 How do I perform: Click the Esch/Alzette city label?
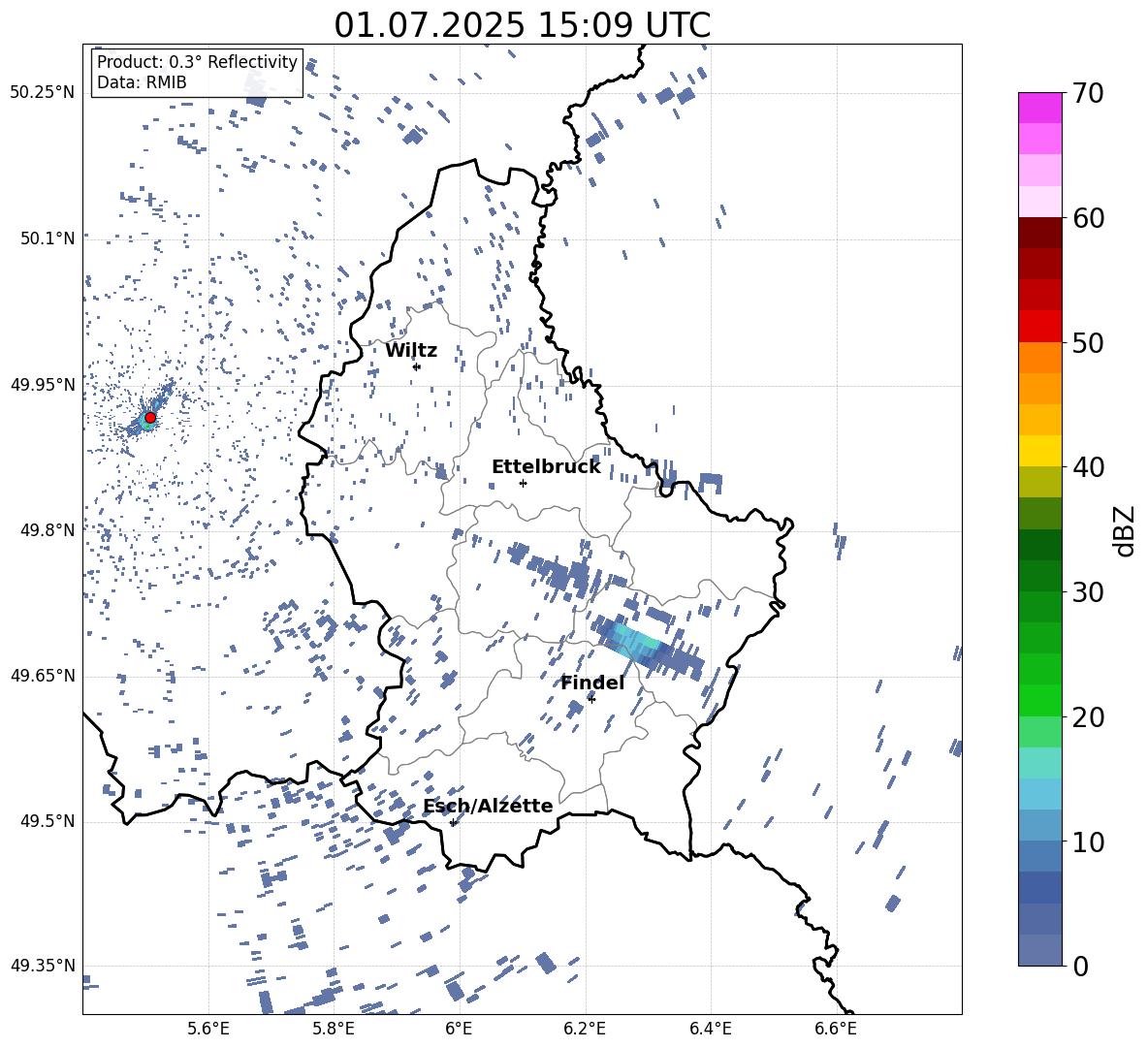coord(488,806)
